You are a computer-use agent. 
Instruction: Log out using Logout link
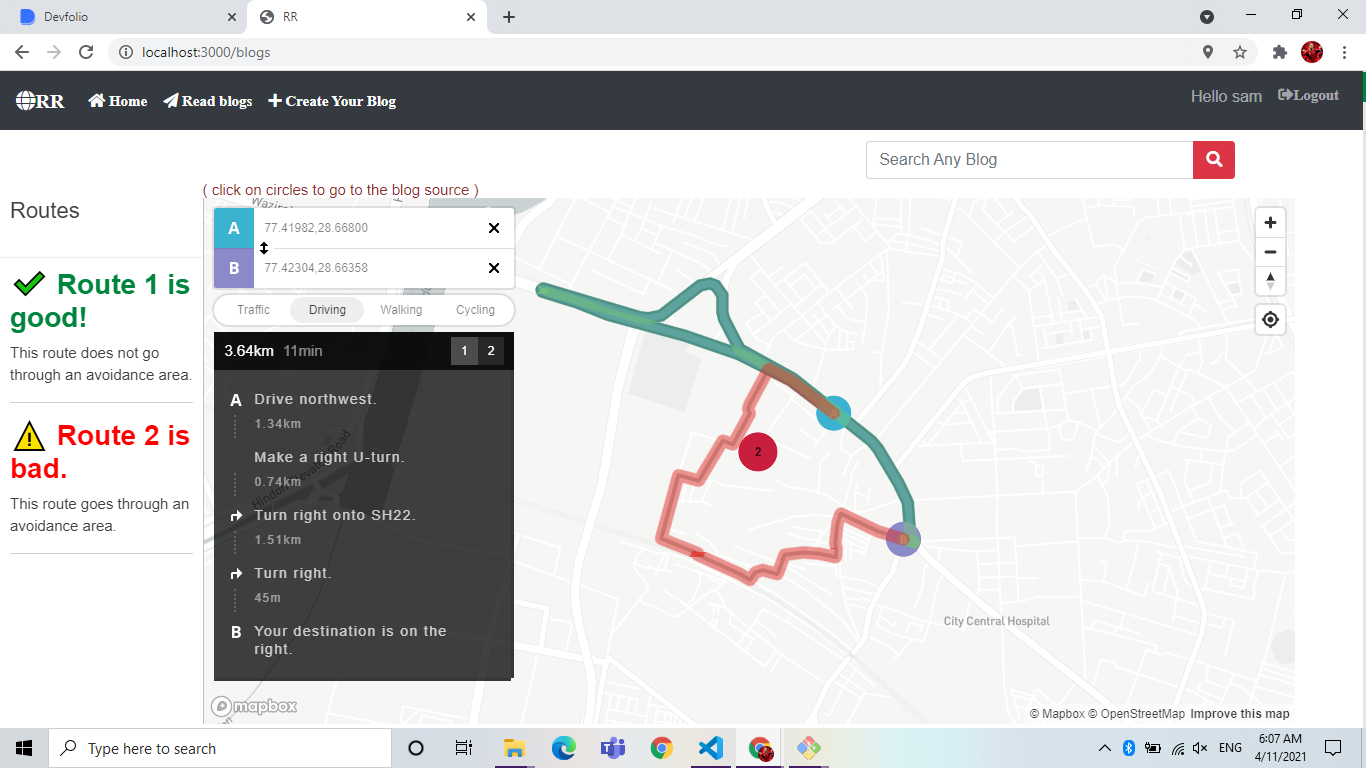1308,96
